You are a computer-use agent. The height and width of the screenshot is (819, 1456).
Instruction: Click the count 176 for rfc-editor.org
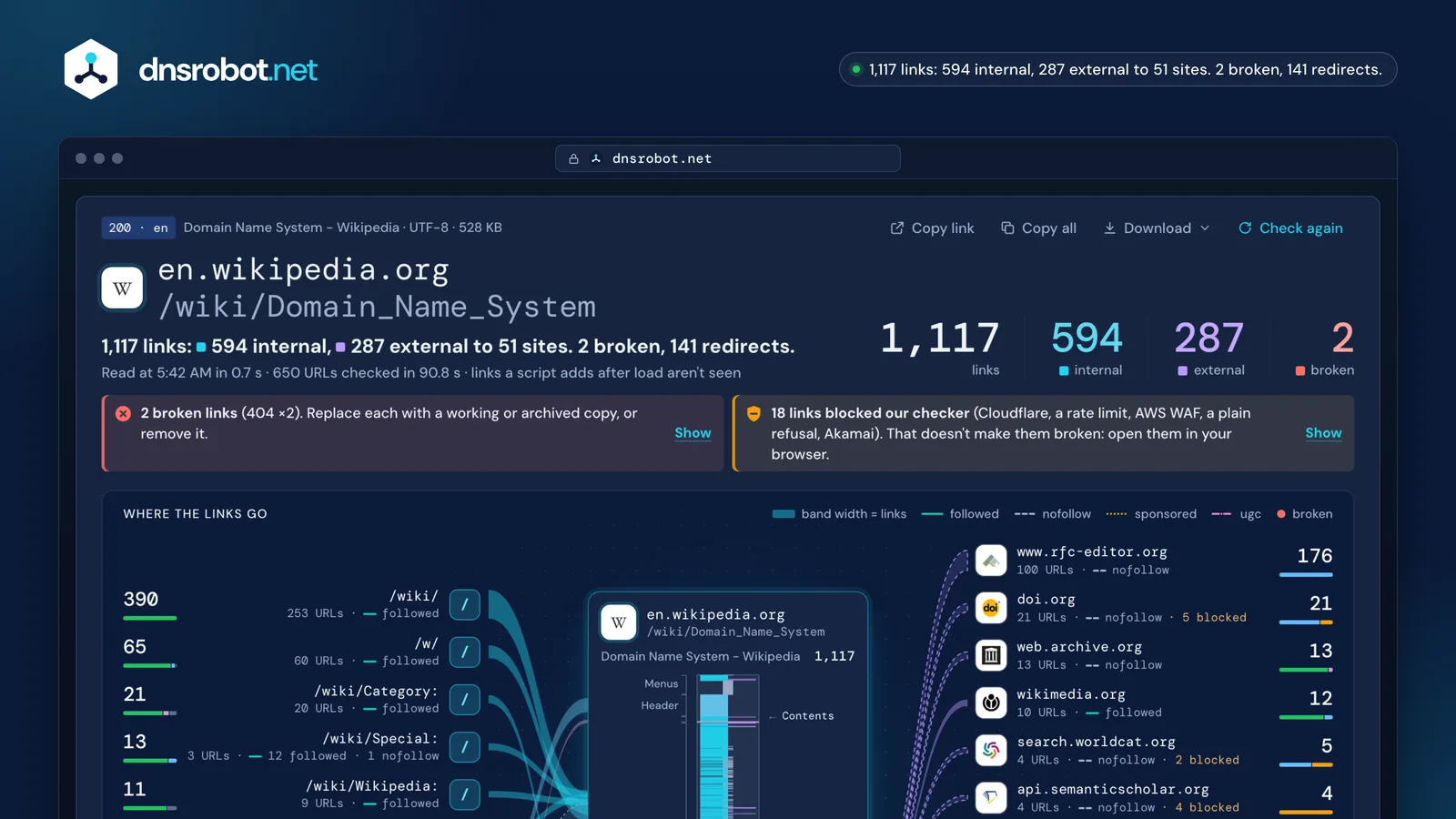tap(1315, 556)
